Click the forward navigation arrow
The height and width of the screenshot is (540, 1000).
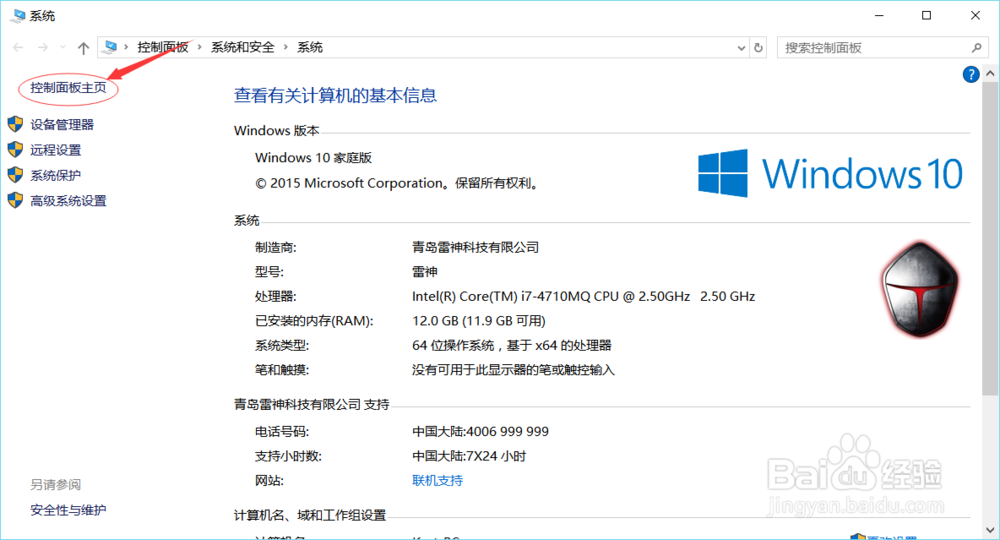[x=42, y=47]
